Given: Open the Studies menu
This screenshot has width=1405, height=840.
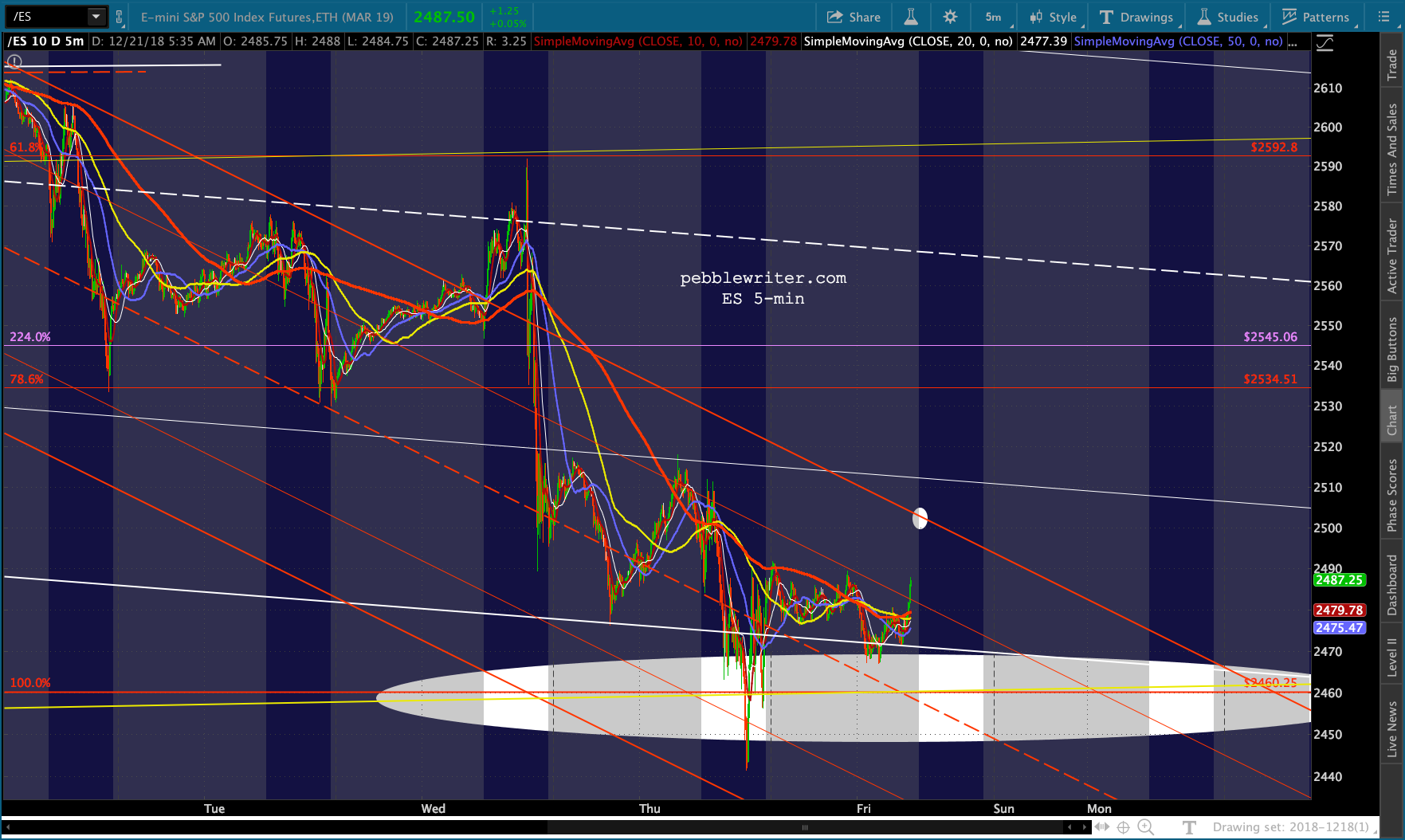Looking at the screenshot, I should coord(1228,17).
